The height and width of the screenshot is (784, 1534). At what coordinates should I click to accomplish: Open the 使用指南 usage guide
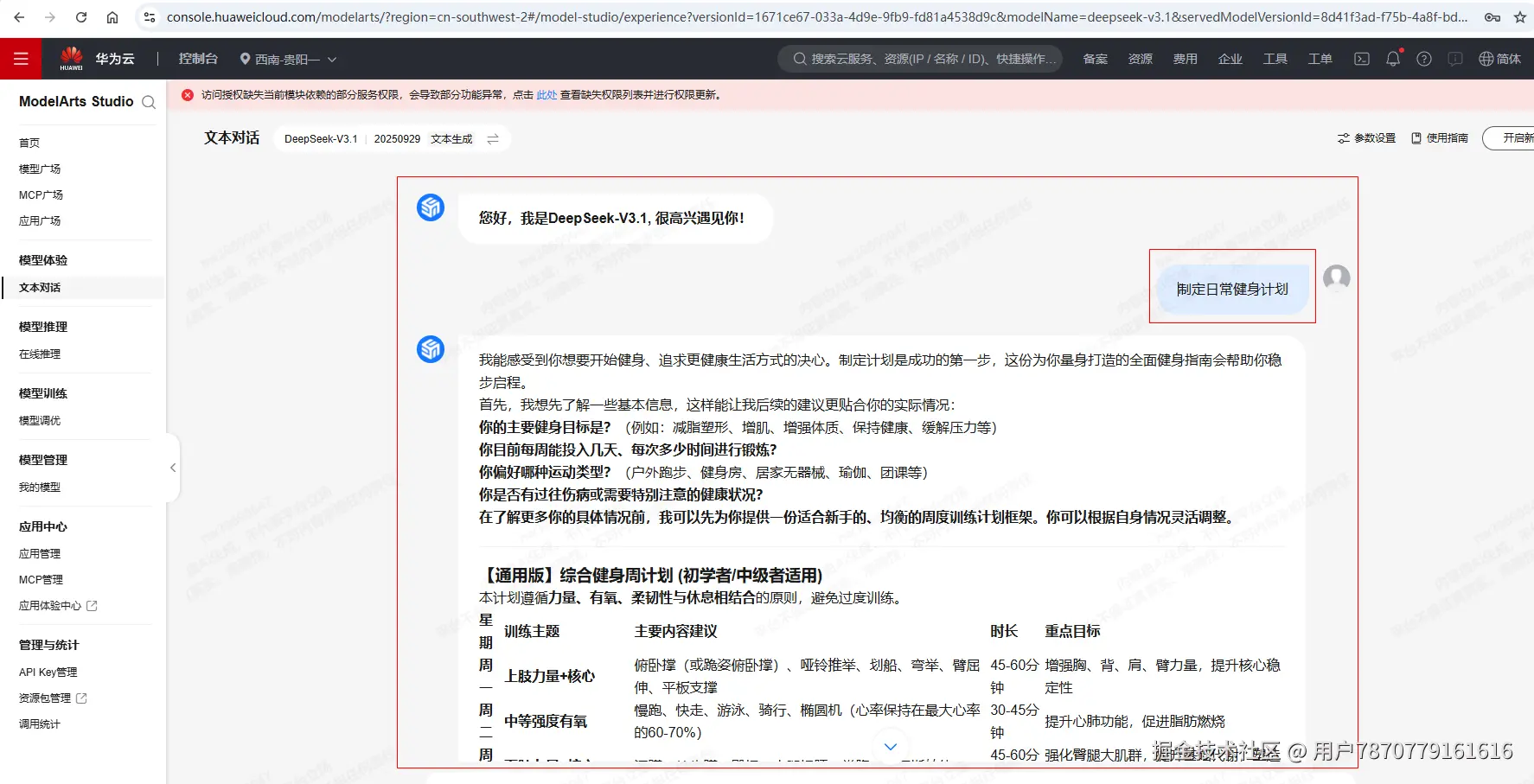click(x=1440, y=138)
